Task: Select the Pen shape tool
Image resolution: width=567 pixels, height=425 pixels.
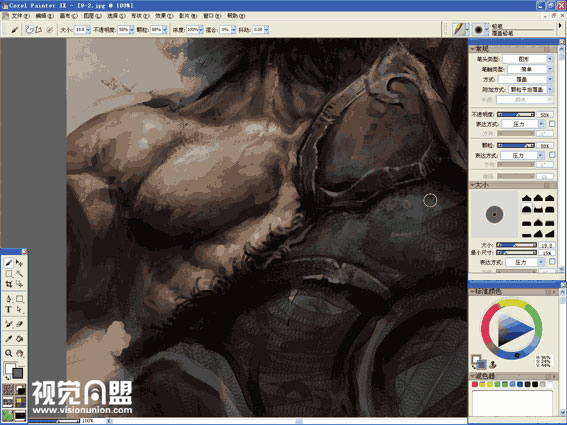Action: [x=9, y=299]
